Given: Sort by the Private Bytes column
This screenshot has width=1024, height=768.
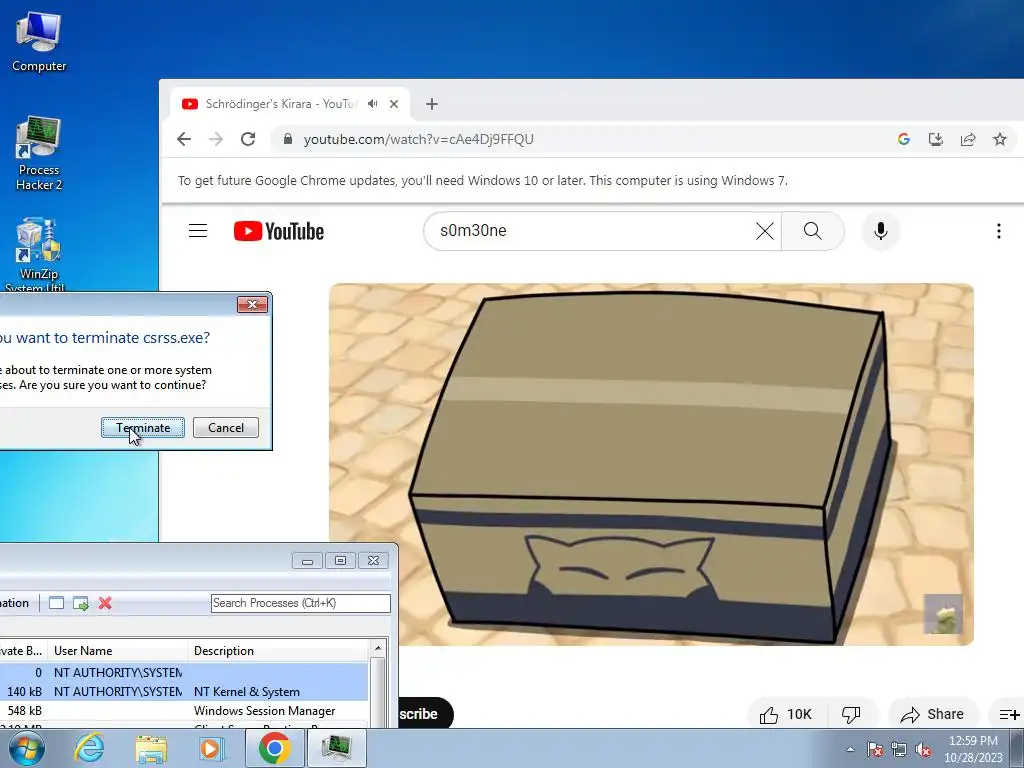Looking at the screenshot, I should (24, 650).
